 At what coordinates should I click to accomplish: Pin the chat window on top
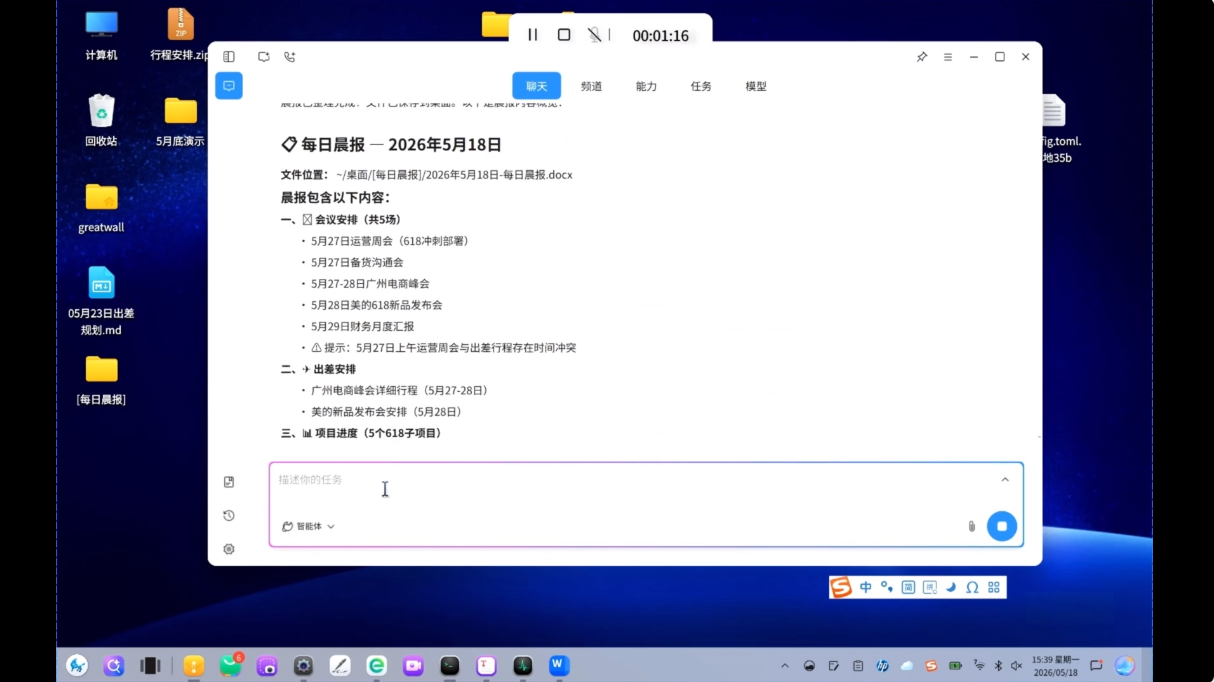click(x=922, y=57)
